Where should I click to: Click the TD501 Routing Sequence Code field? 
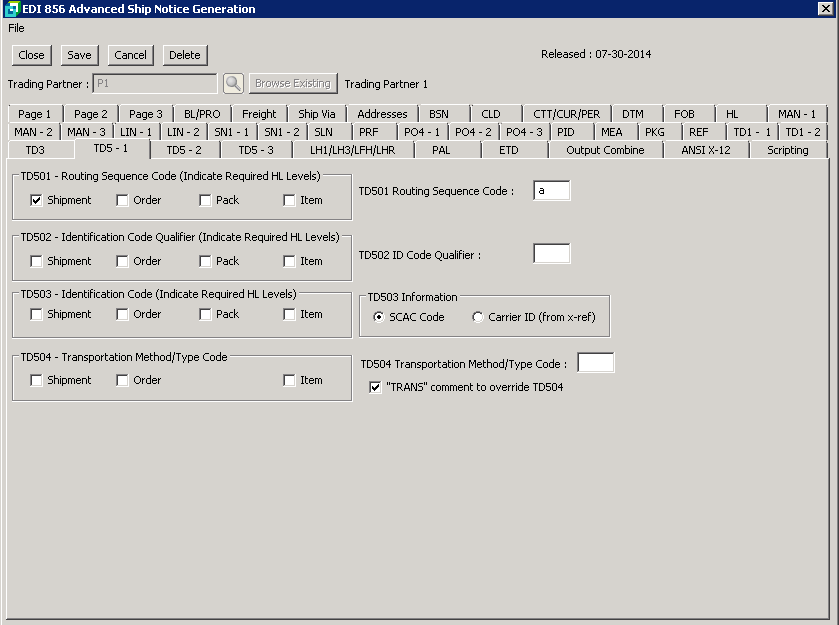(x=551, y=191)
